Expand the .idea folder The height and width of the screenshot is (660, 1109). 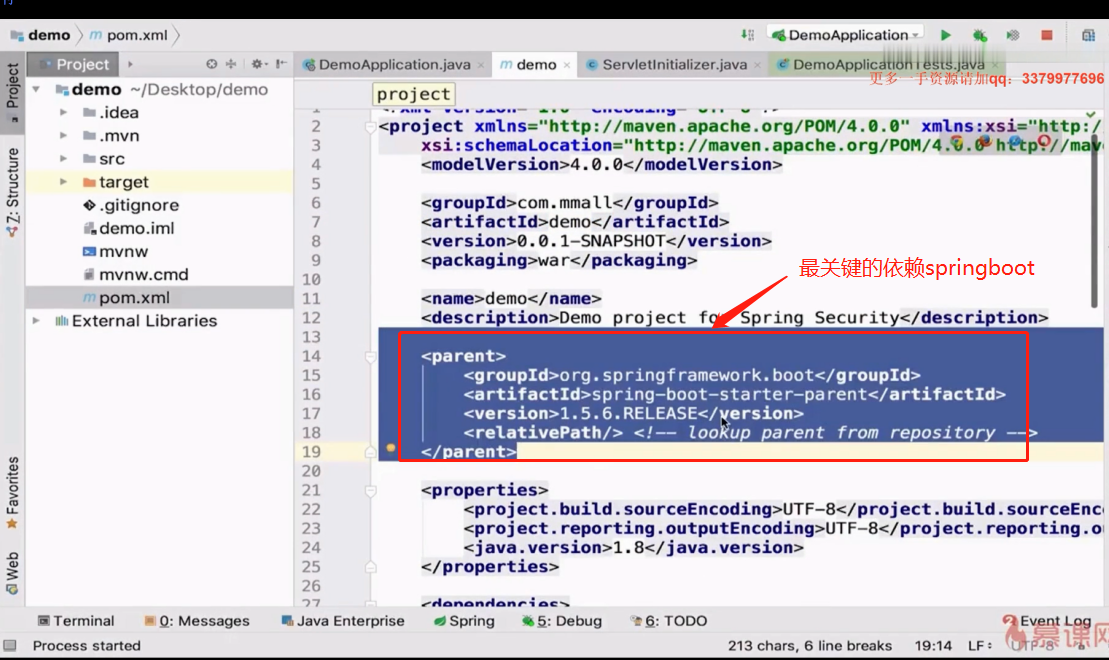[63, 112]
